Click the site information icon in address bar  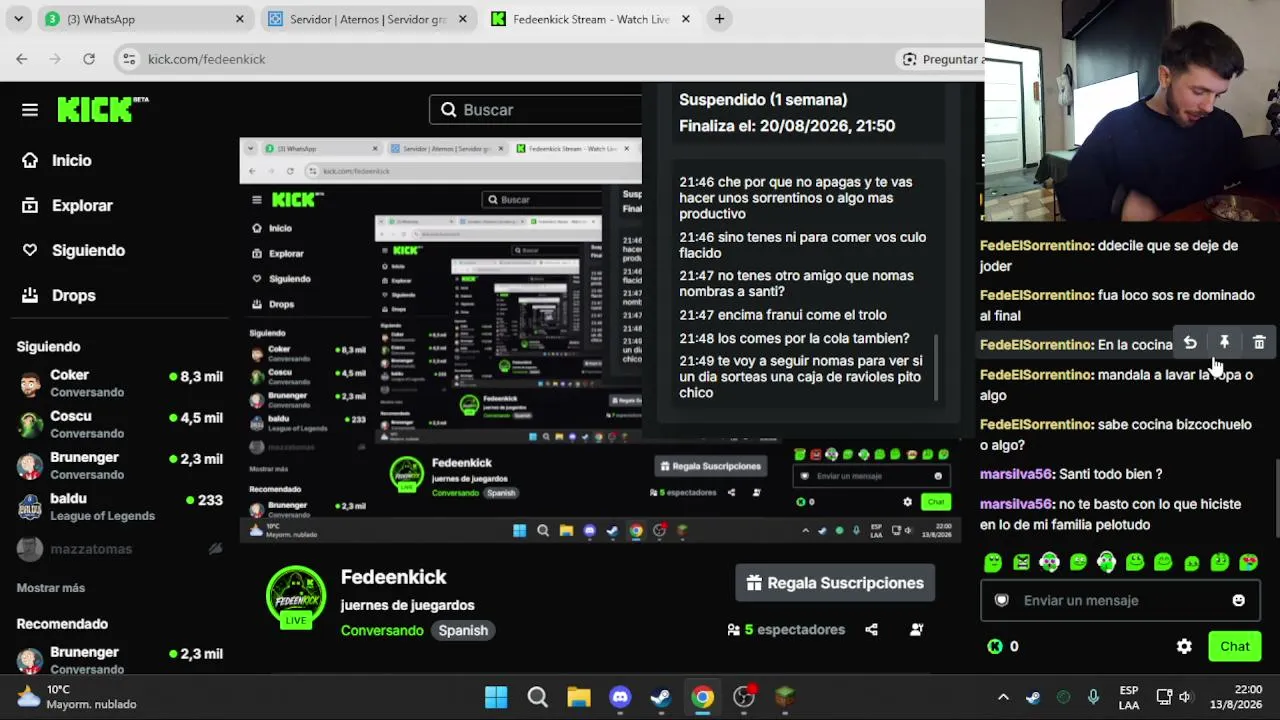129,59
